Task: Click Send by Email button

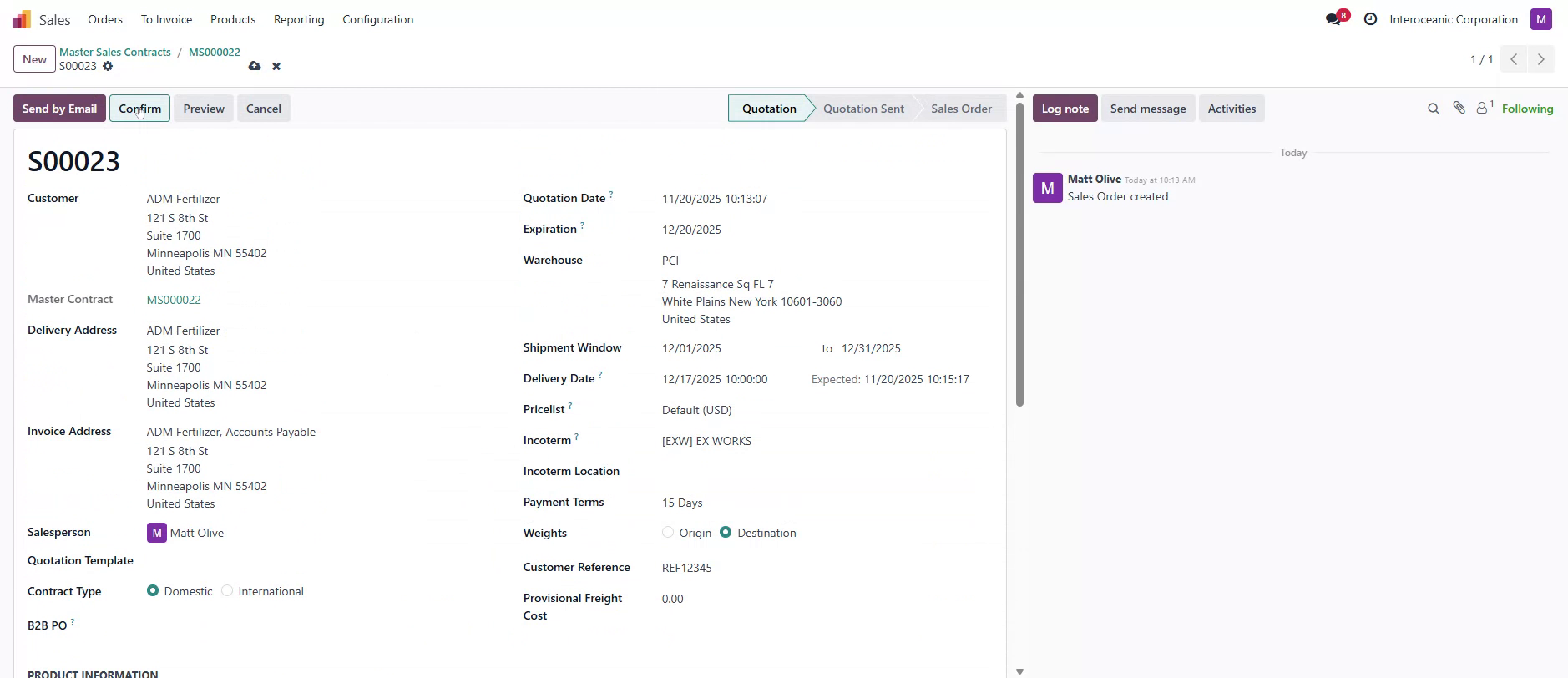Action: coord(59,109)
